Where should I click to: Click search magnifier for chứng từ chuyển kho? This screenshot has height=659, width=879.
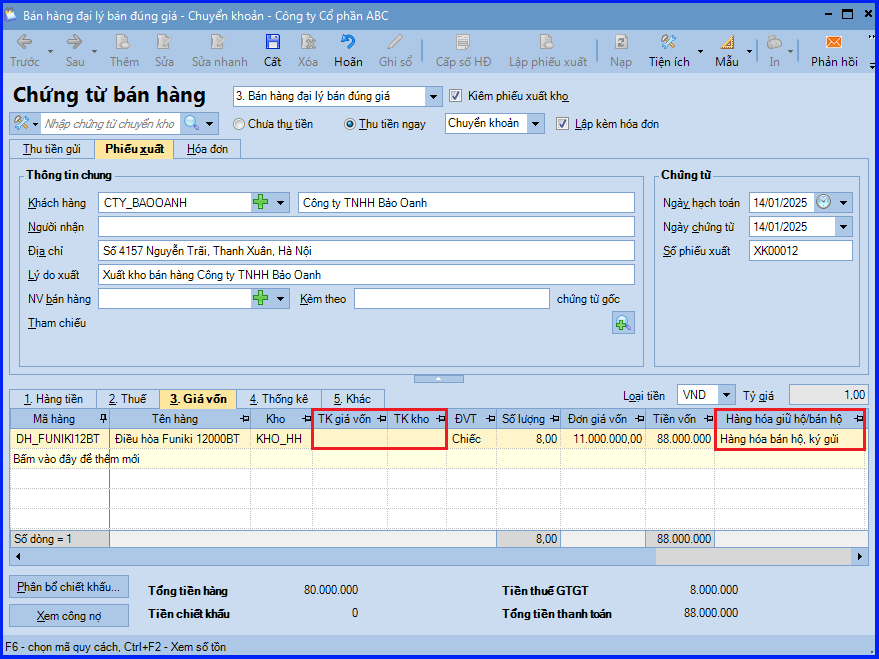[x=191, y=123]
